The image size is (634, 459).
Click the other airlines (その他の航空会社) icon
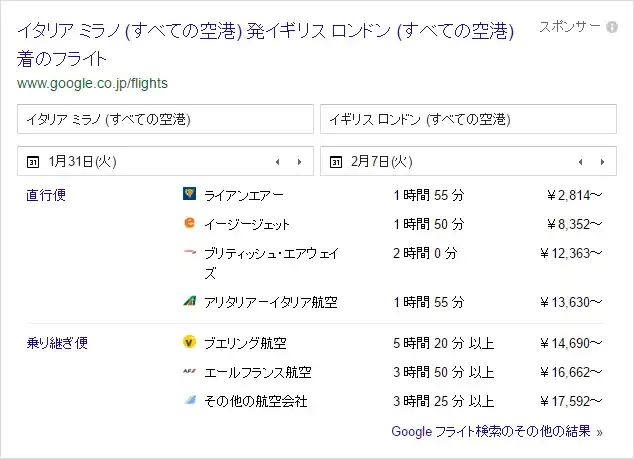[190, 400]
